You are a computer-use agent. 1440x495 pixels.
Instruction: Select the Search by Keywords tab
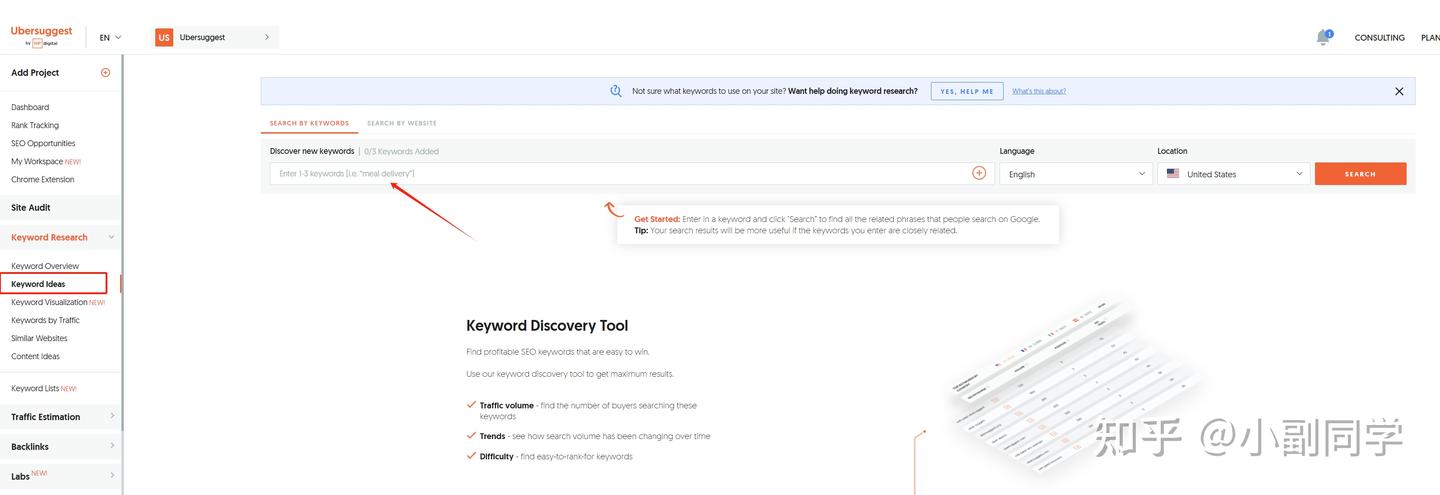[x=309, y=123]
